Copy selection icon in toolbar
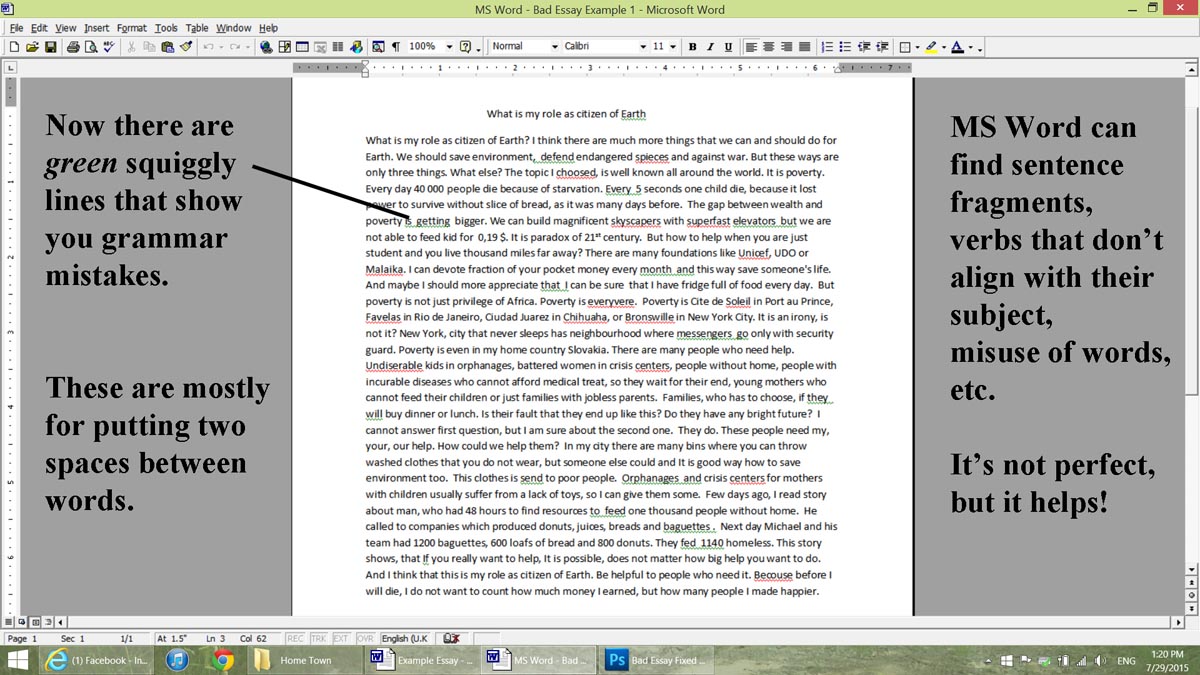Screen dimensions: 1200x675 (x=149, y=47)
